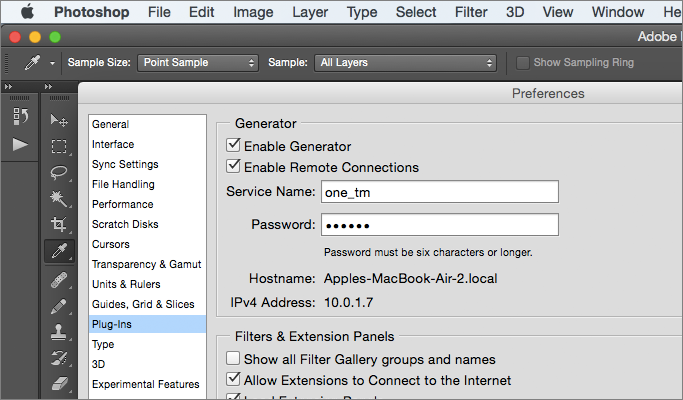
Task: Select Guides, Grid & Slices category
Action: pos(147,305)
